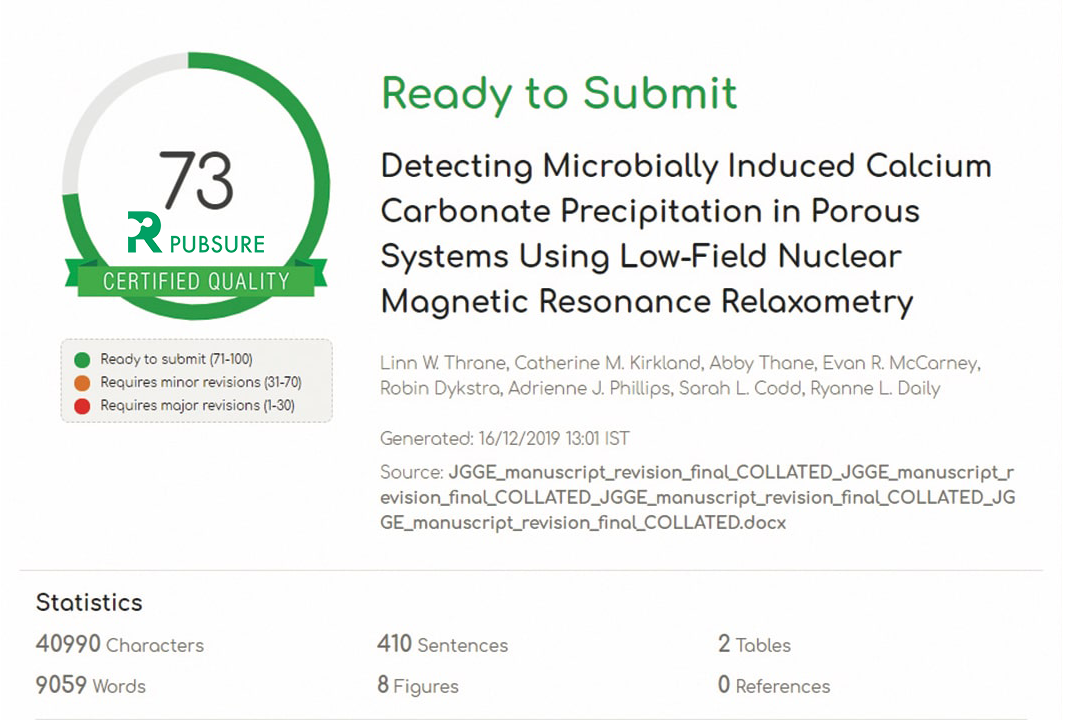Click the red major revisions dot
Viewport: 1065px width, 720px height.
[x=82, y=406]
